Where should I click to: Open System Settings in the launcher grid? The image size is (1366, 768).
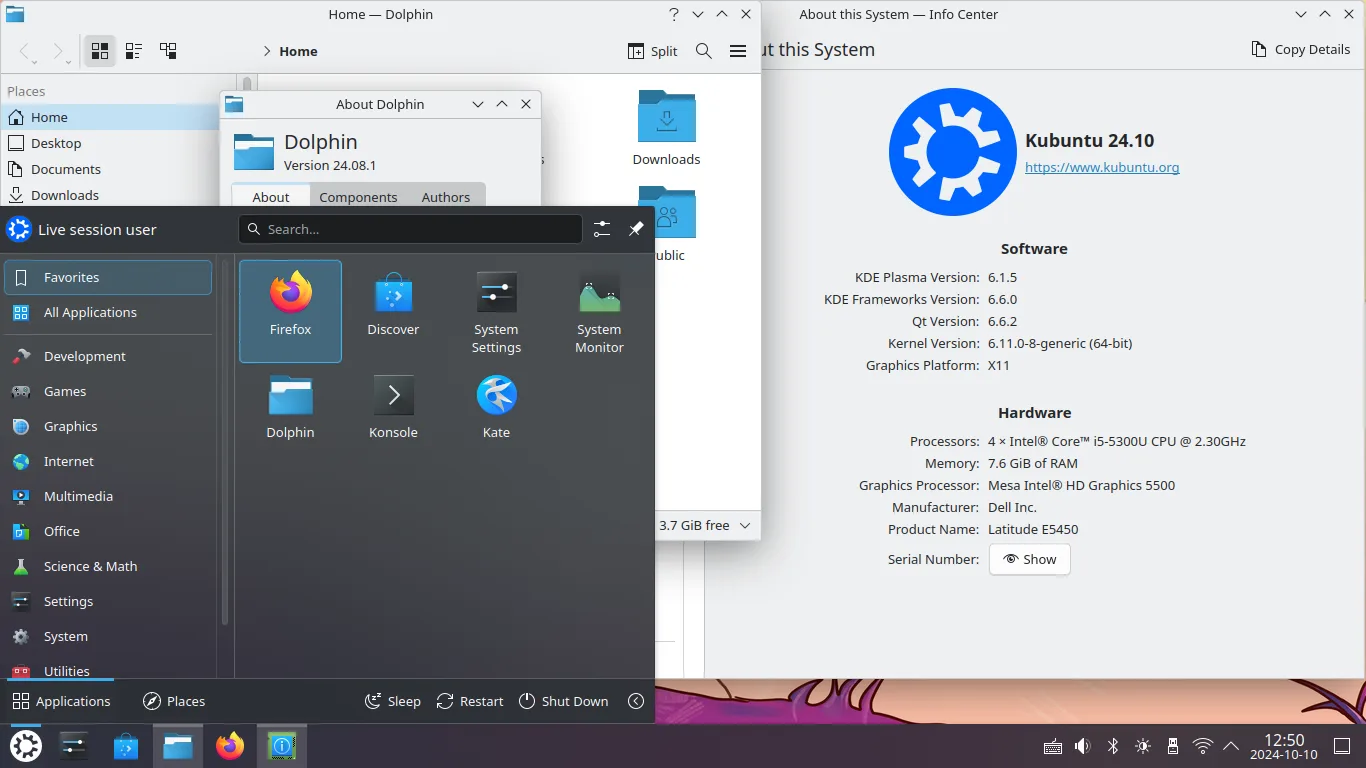496,311
